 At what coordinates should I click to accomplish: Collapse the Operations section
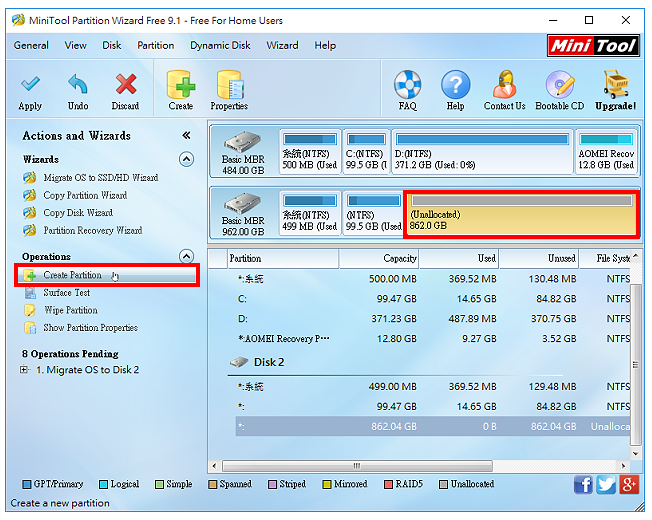186,256
